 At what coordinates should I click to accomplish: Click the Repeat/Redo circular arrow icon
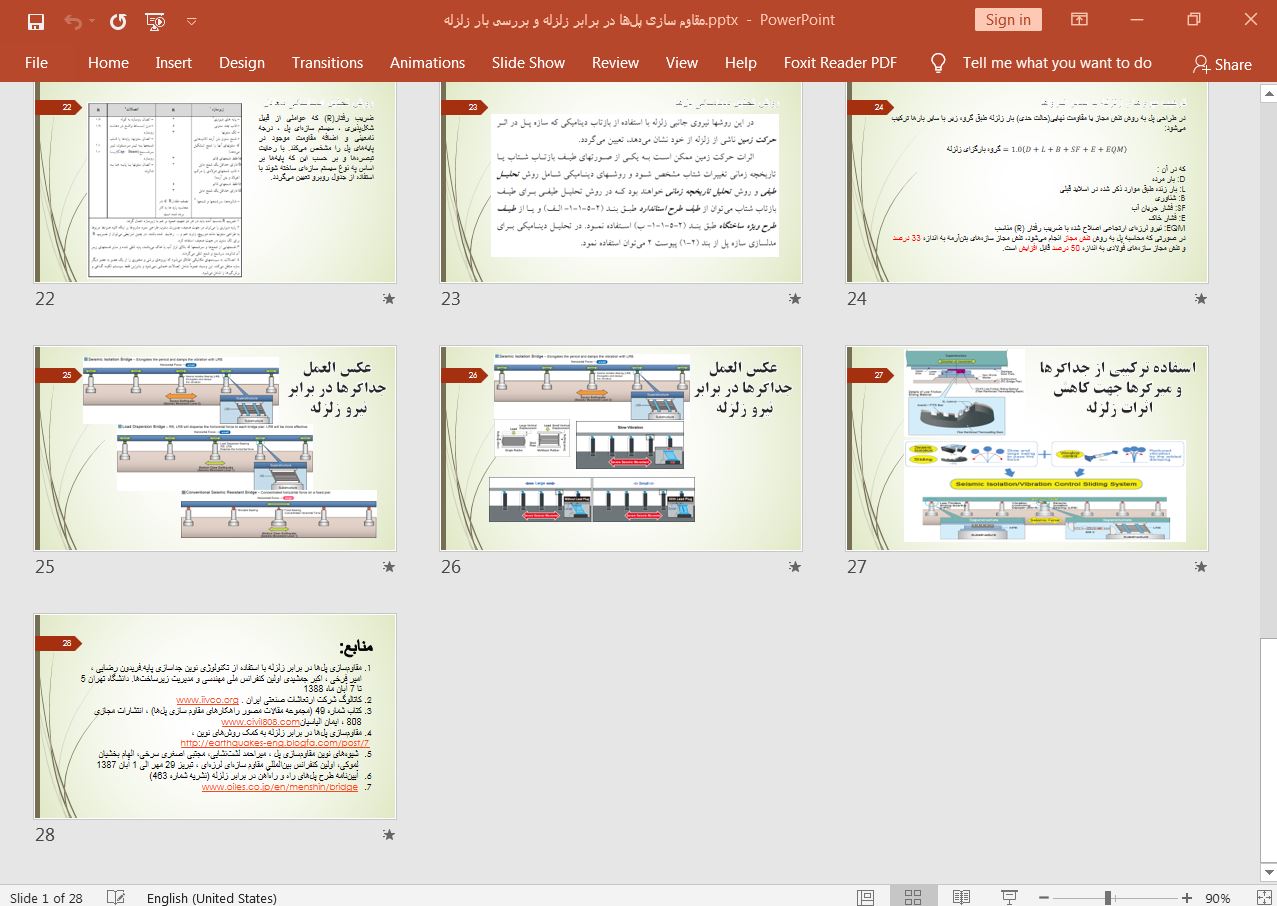pos(117,21)
